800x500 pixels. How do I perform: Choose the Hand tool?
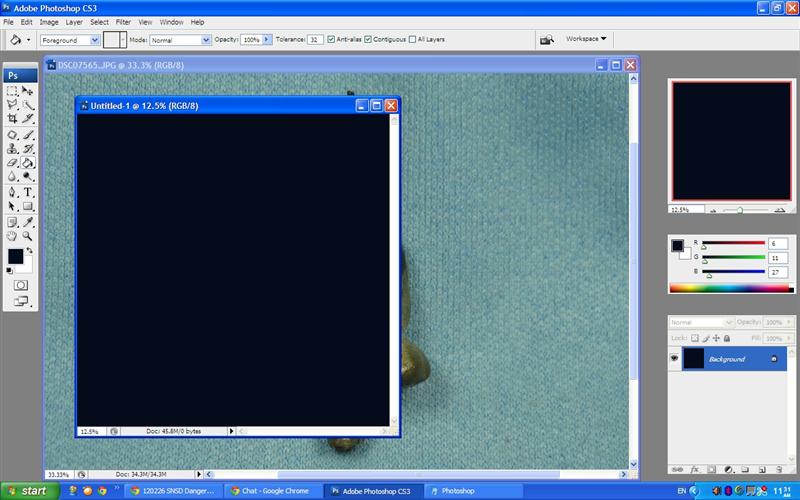[12, 236]
